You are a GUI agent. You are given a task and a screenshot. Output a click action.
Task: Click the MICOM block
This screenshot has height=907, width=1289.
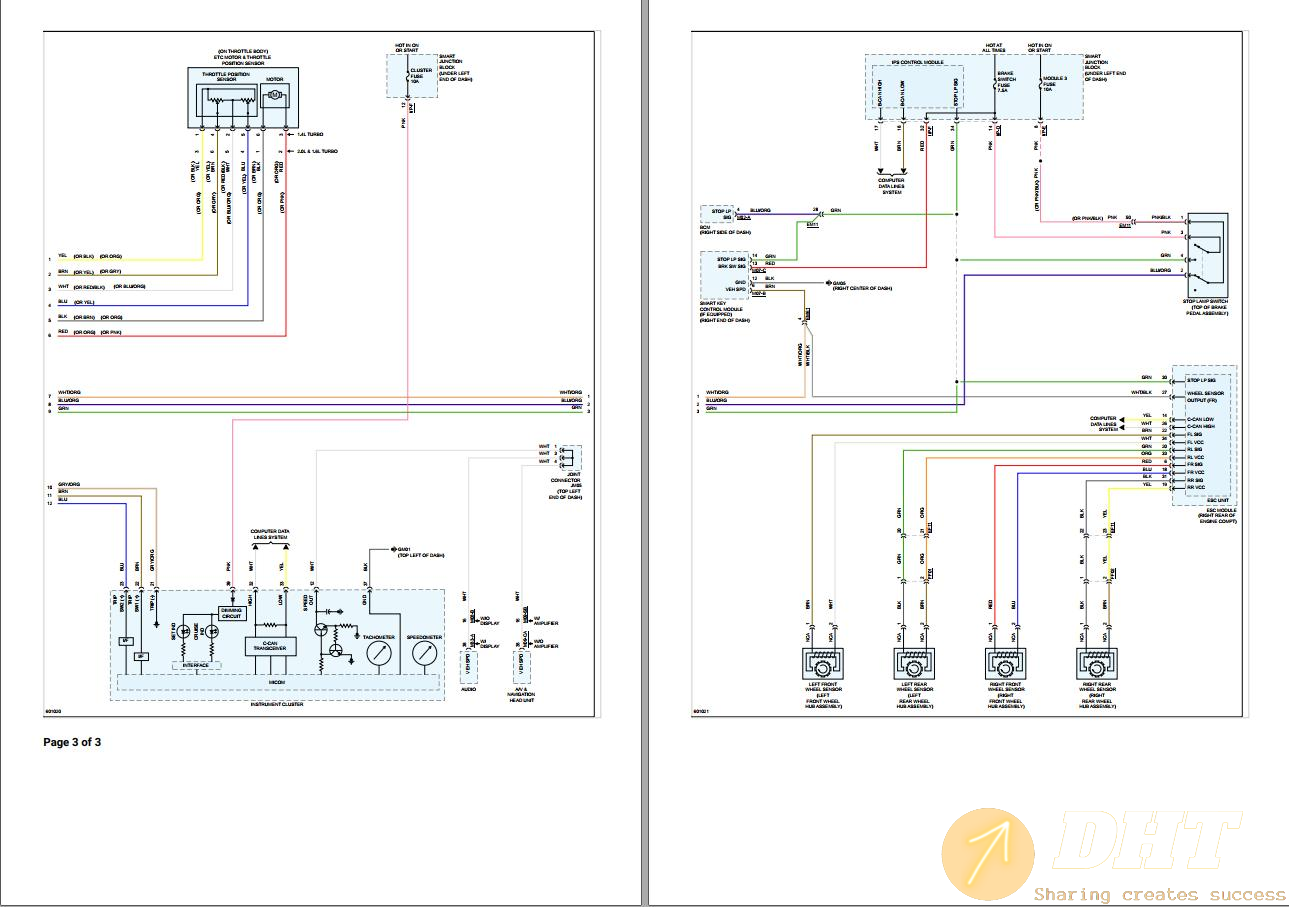pos(277,682)
